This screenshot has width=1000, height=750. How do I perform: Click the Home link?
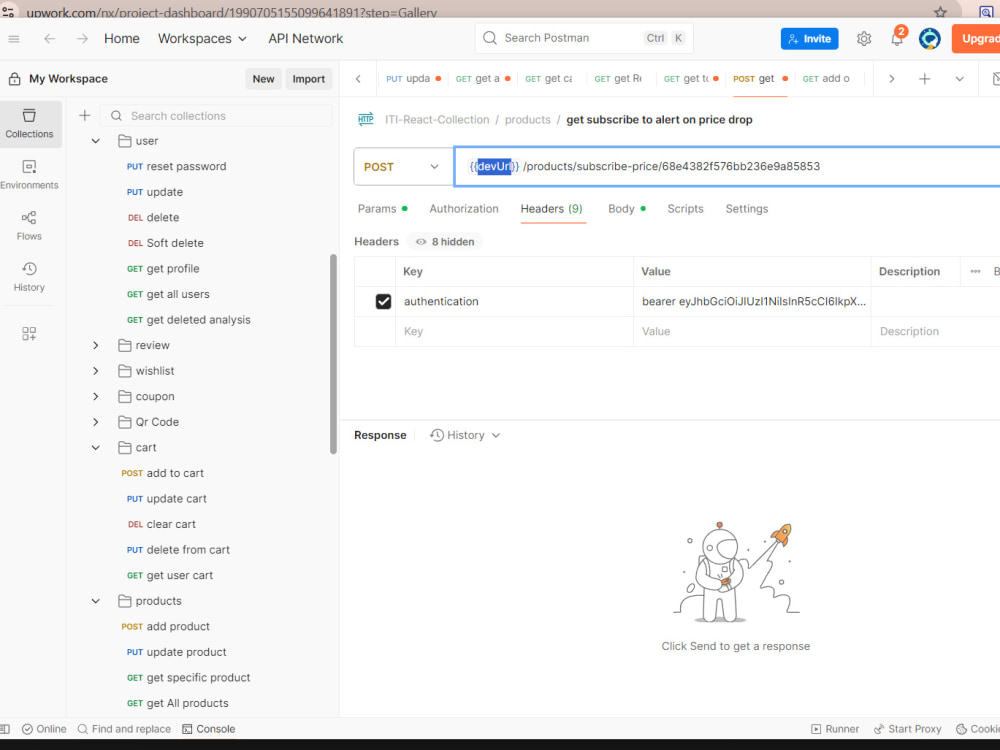pos(121,39)
